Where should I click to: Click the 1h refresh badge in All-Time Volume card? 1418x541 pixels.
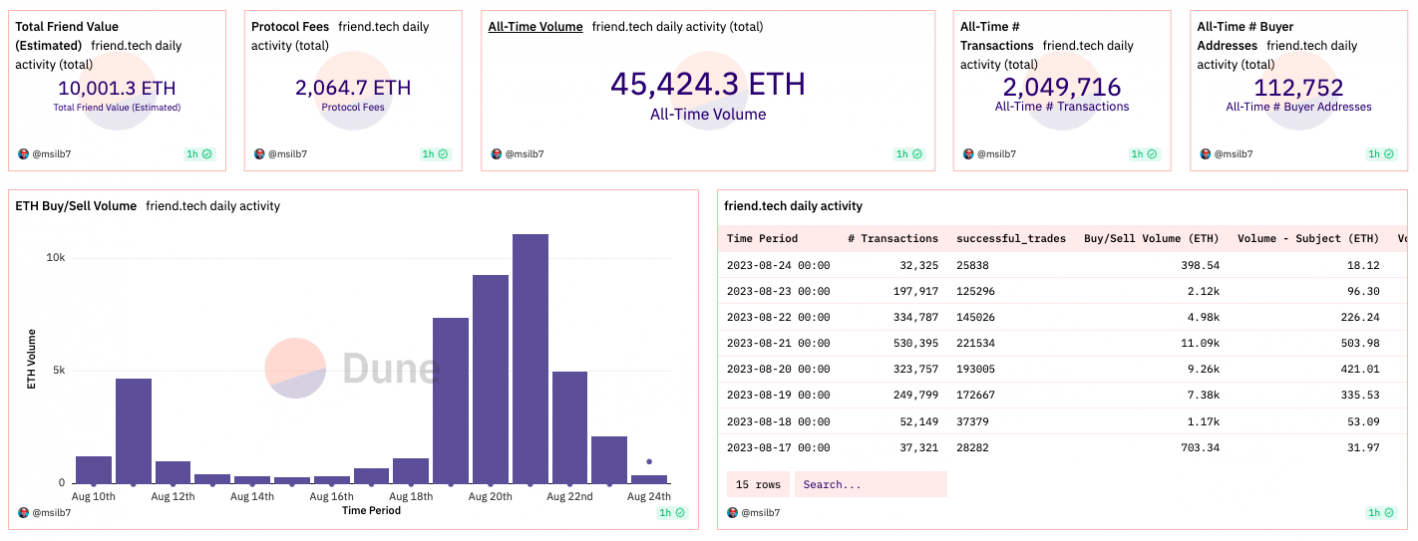[x=909, y=154]
